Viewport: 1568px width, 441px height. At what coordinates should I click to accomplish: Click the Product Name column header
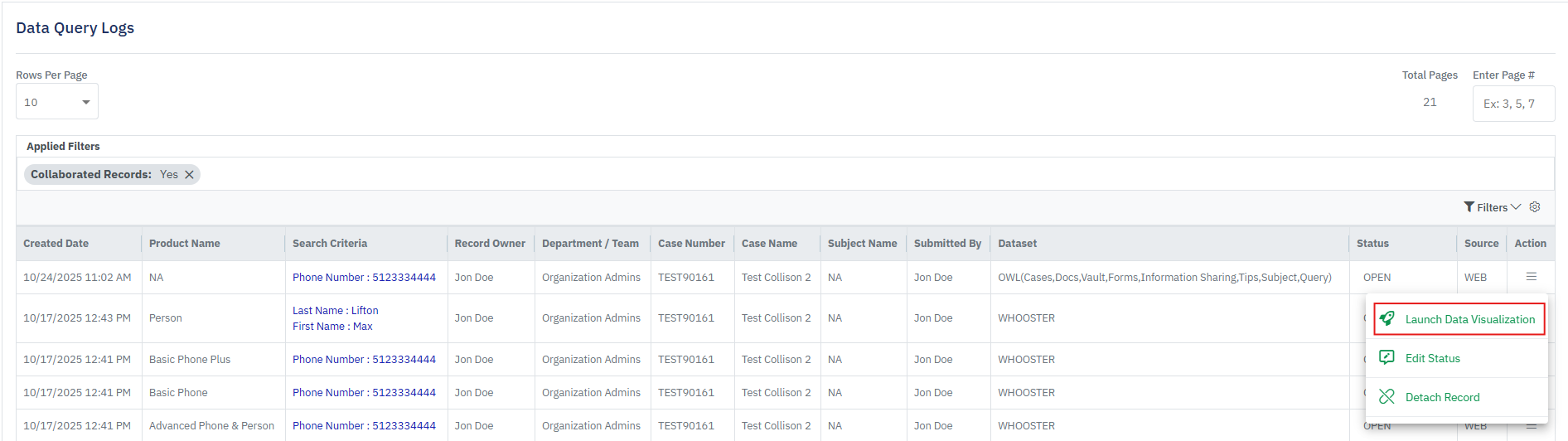[x=184, y=243]
